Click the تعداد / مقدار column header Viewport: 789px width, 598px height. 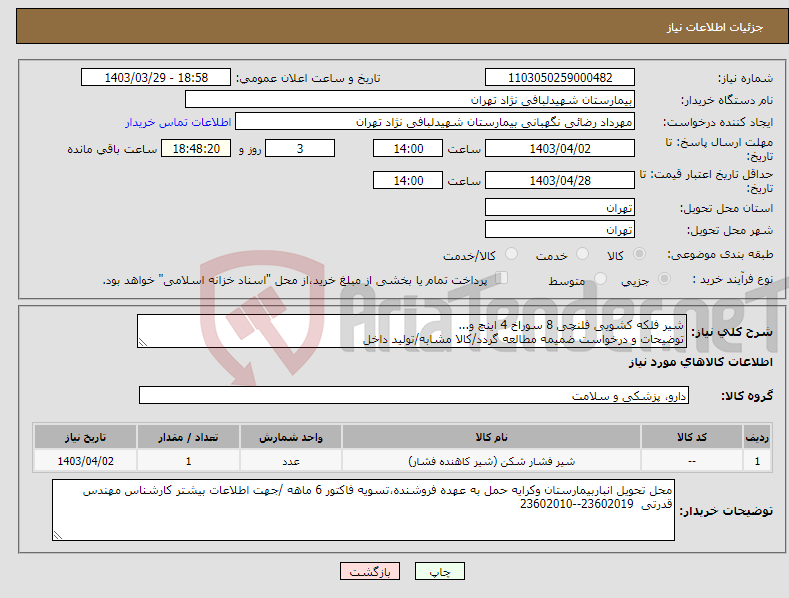point(188,437)
